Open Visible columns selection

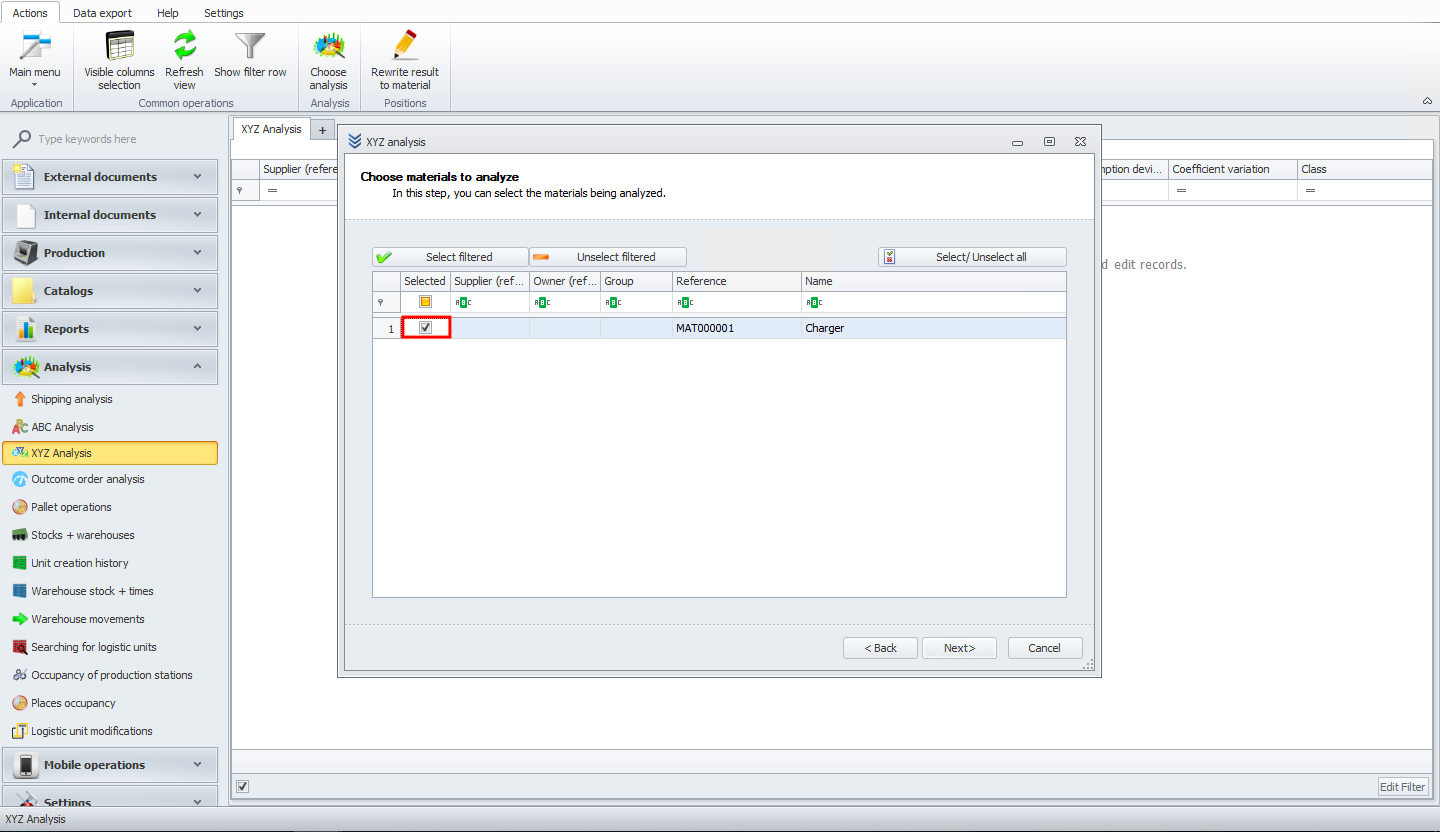coord(119,60)
